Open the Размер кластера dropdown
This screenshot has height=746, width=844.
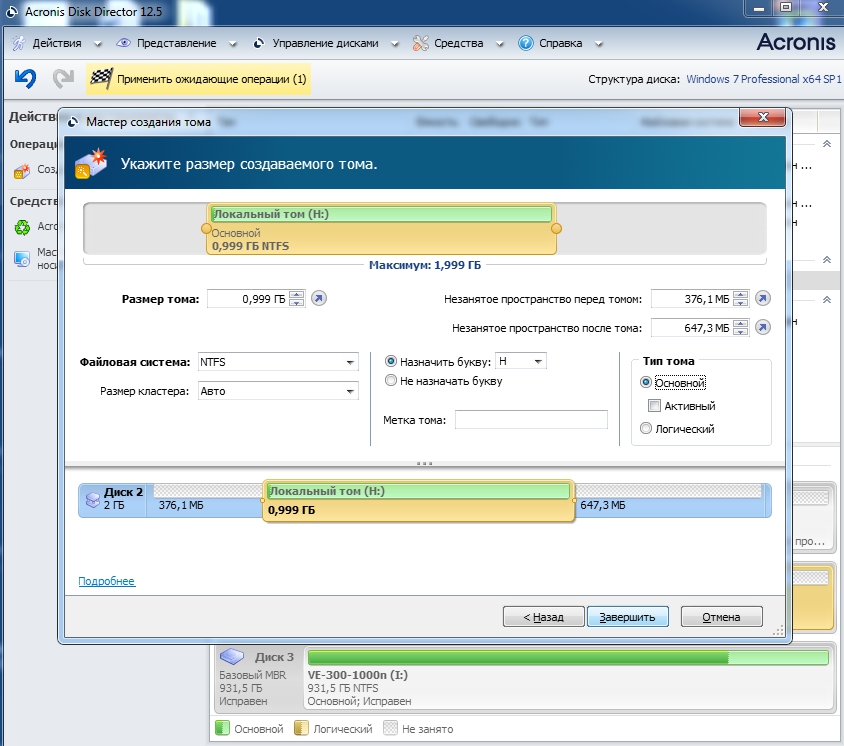point(278,391)
